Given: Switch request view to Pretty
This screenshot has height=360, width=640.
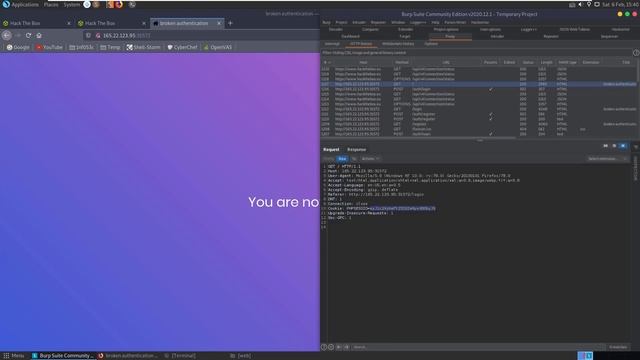Looking at the screenshot, I should tap(329, 159).
